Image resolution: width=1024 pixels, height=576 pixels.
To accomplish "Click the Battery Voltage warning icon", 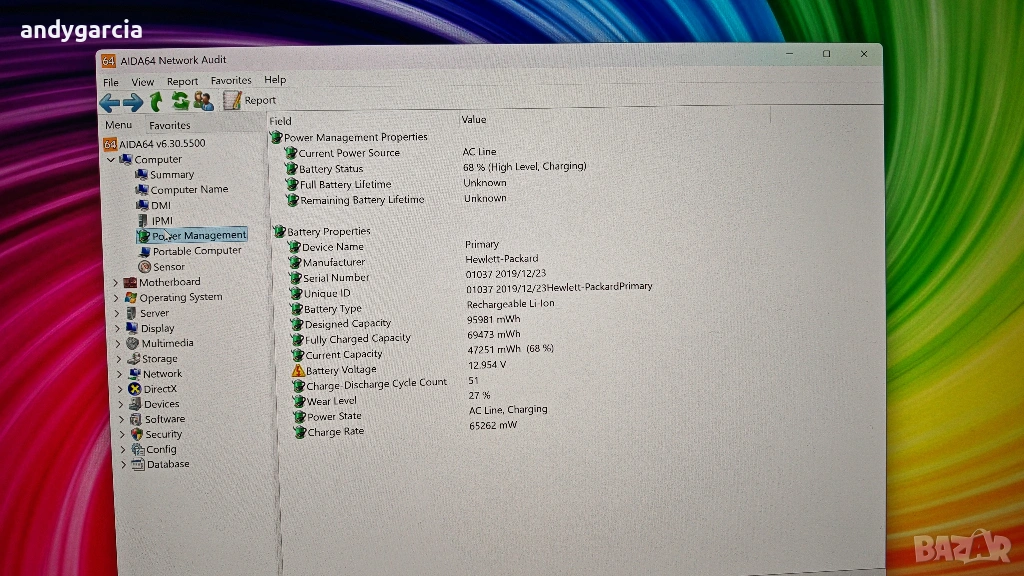I will 298,370.
